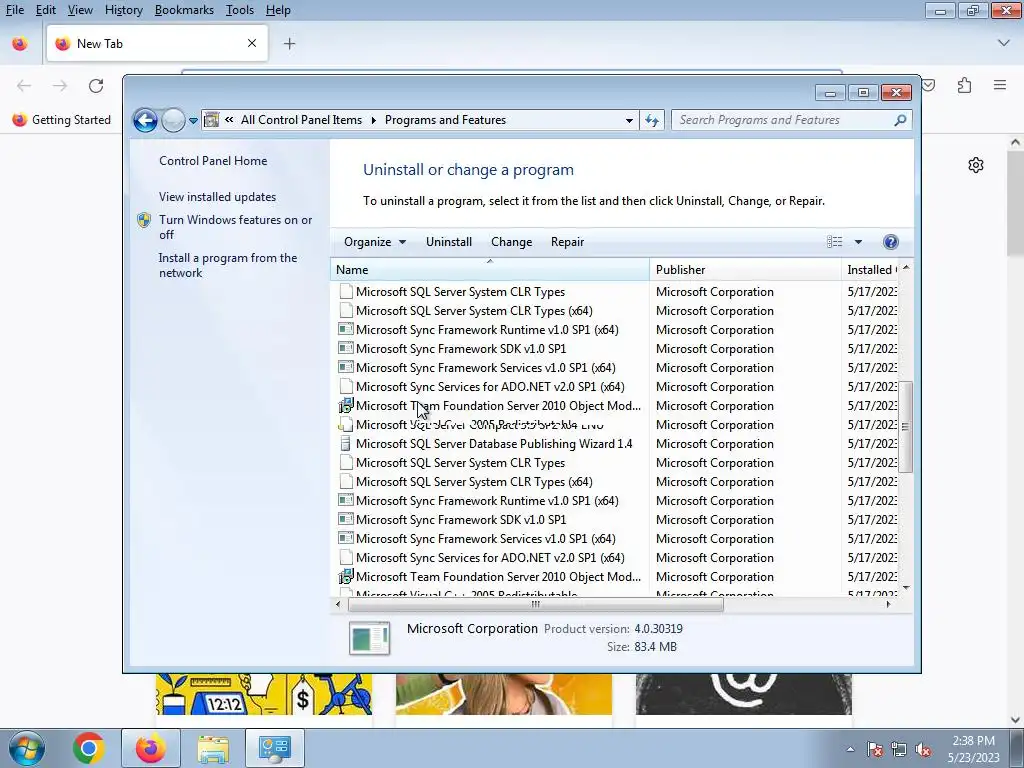Click the selected program icon in details pane

[370, 637]
